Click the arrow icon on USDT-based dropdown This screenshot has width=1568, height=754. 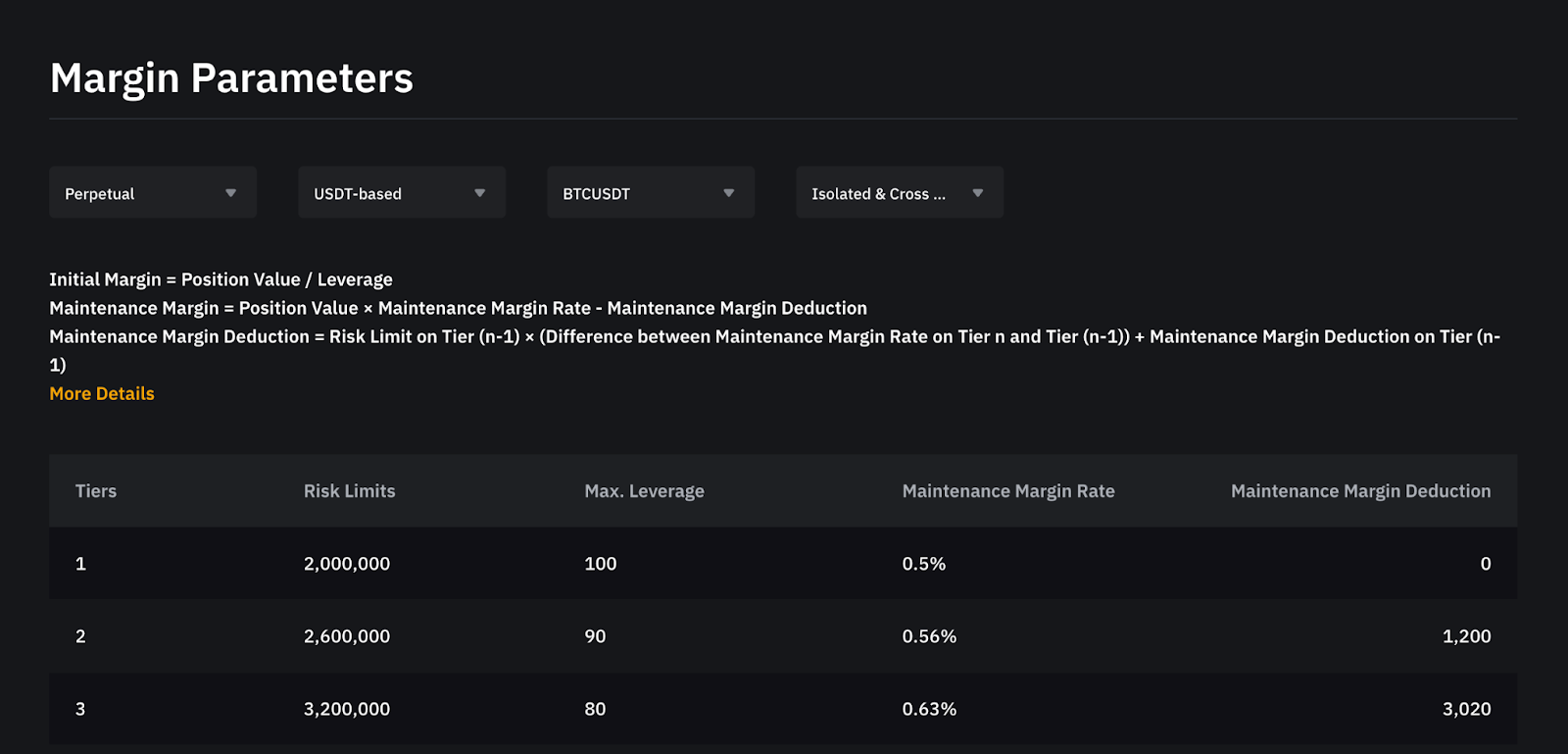(480, 193)
